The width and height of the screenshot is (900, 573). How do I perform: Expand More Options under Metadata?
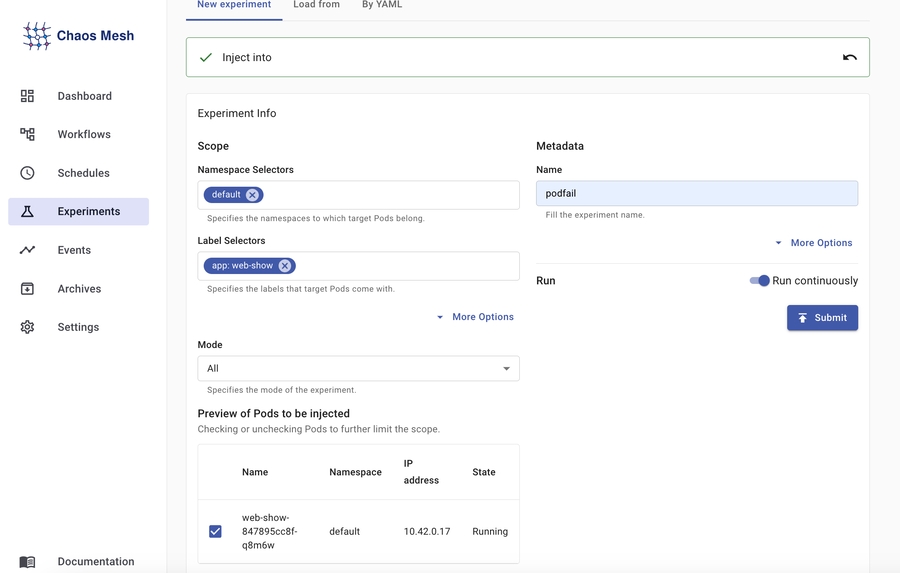[813, 243]
